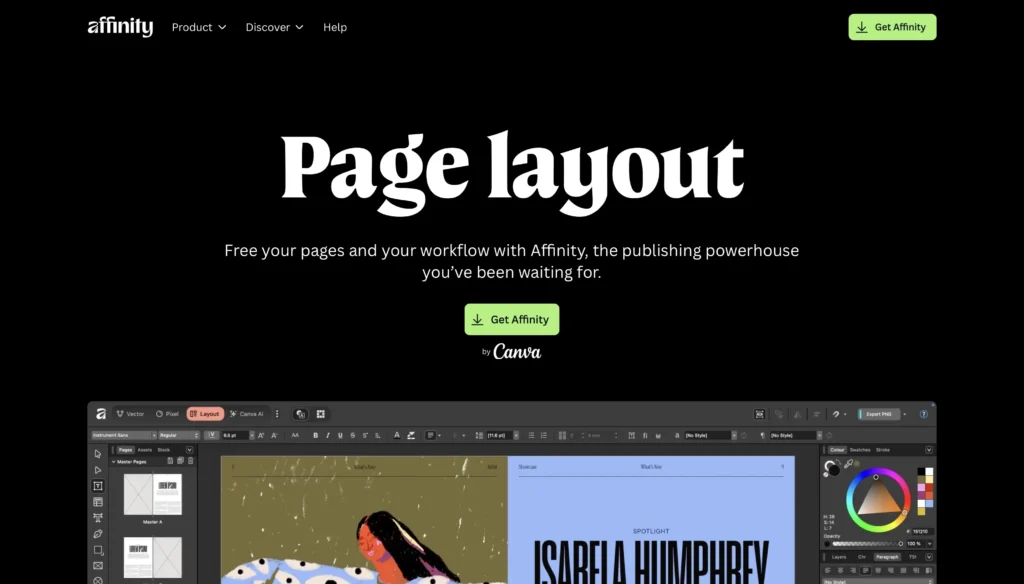Open the Swatches panel tab
1024x584 pixels.
pyautogui.click(x=859, y=449)
